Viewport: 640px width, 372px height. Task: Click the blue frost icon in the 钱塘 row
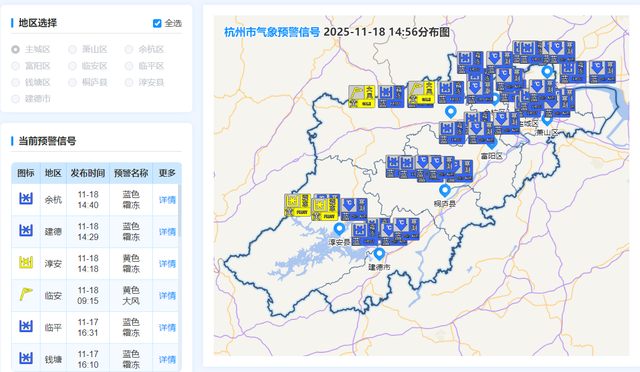pyautogui.click(x=26, y=358)
